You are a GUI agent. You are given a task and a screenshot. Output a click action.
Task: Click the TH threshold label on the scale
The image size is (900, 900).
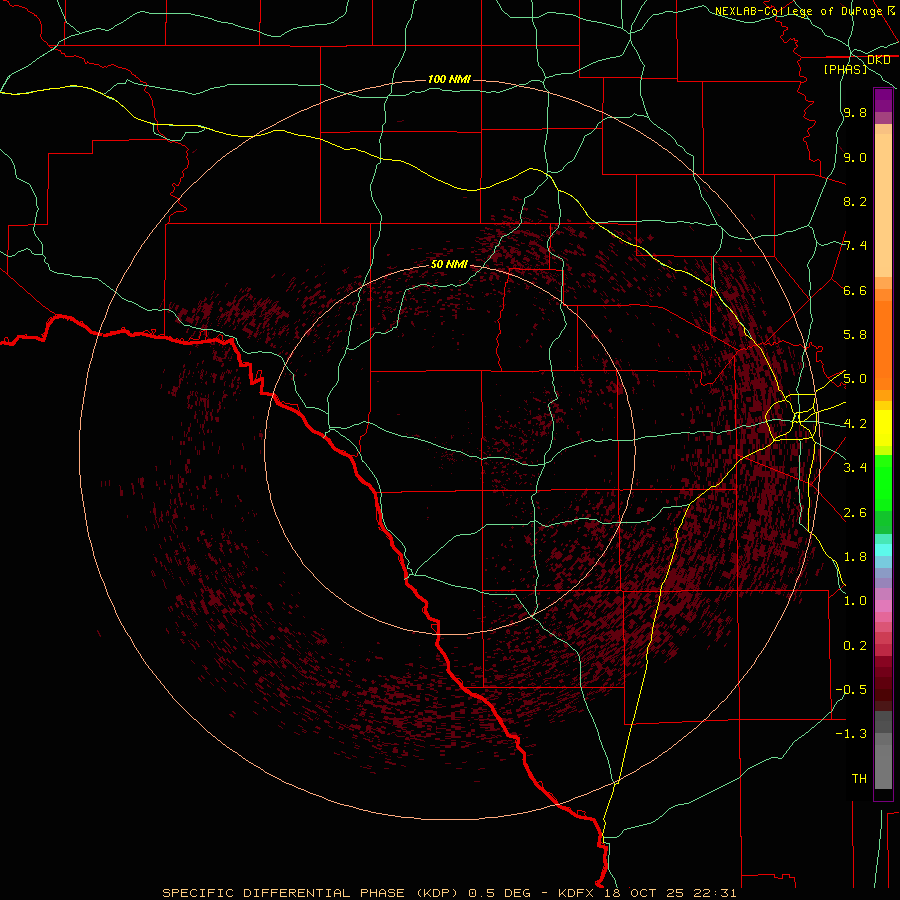click(x=859, y=779)
